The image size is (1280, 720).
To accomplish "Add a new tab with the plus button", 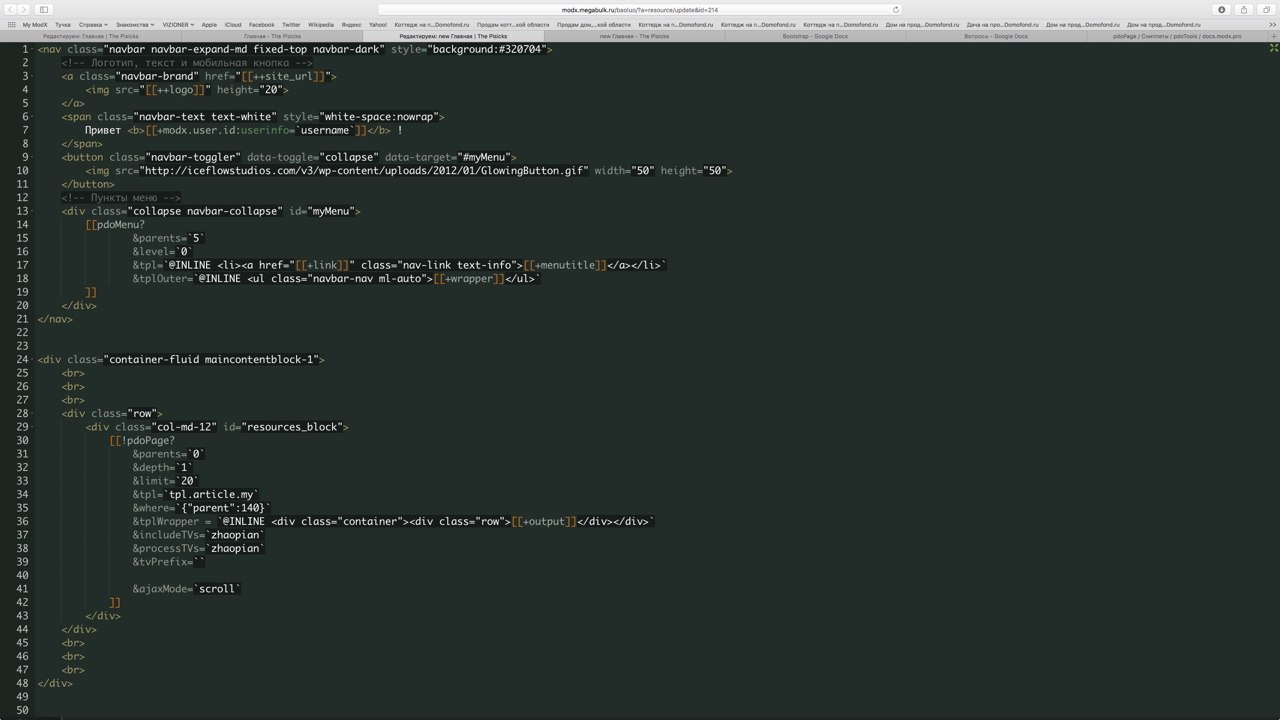I will pyautogui.click(x=1273, y=36).
